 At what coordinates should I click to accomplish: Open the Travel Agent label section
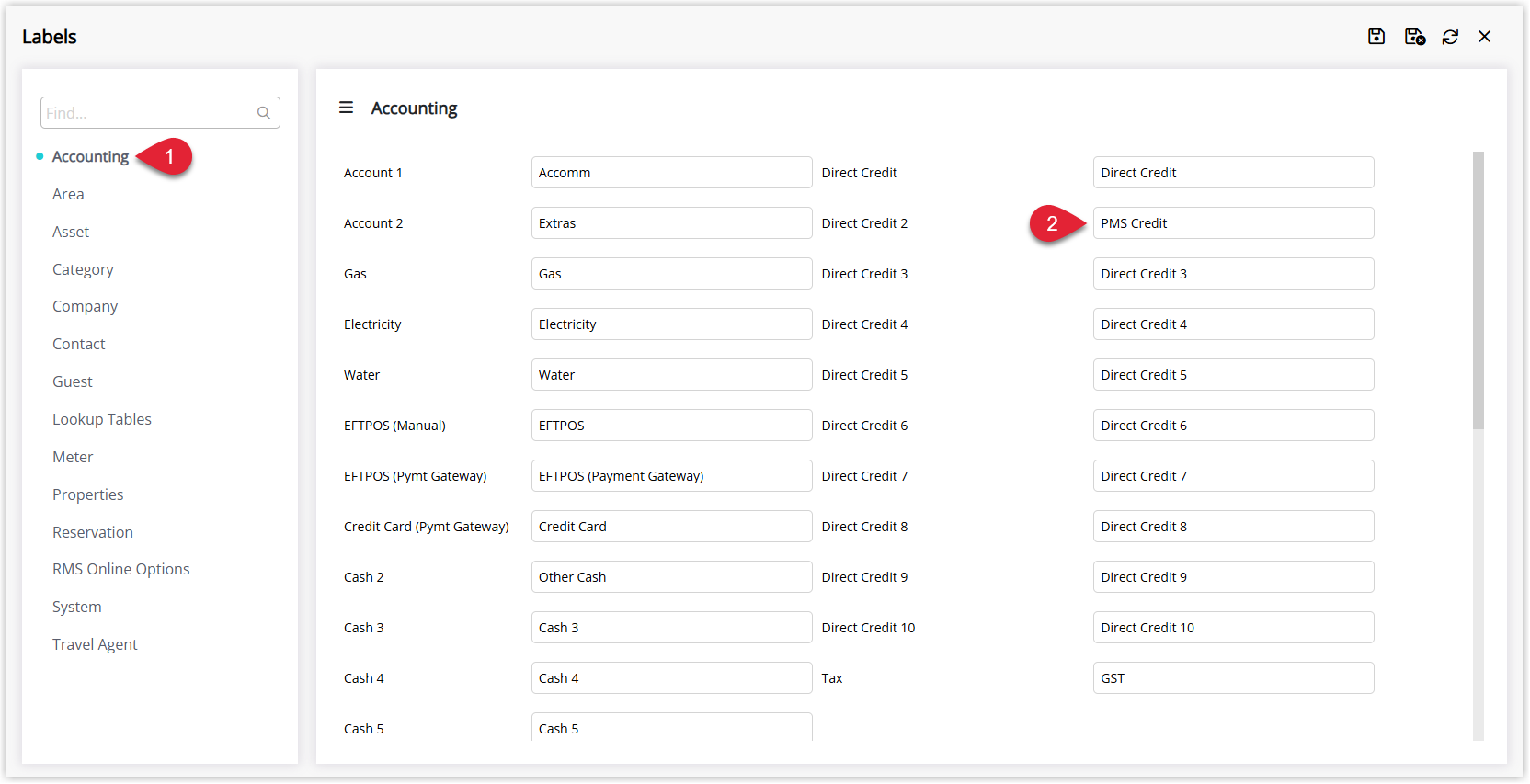95,644
